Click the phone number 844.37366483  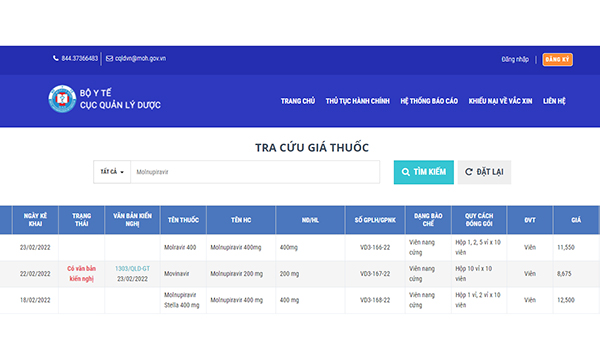pyautogui.click(x=80, y=59)
